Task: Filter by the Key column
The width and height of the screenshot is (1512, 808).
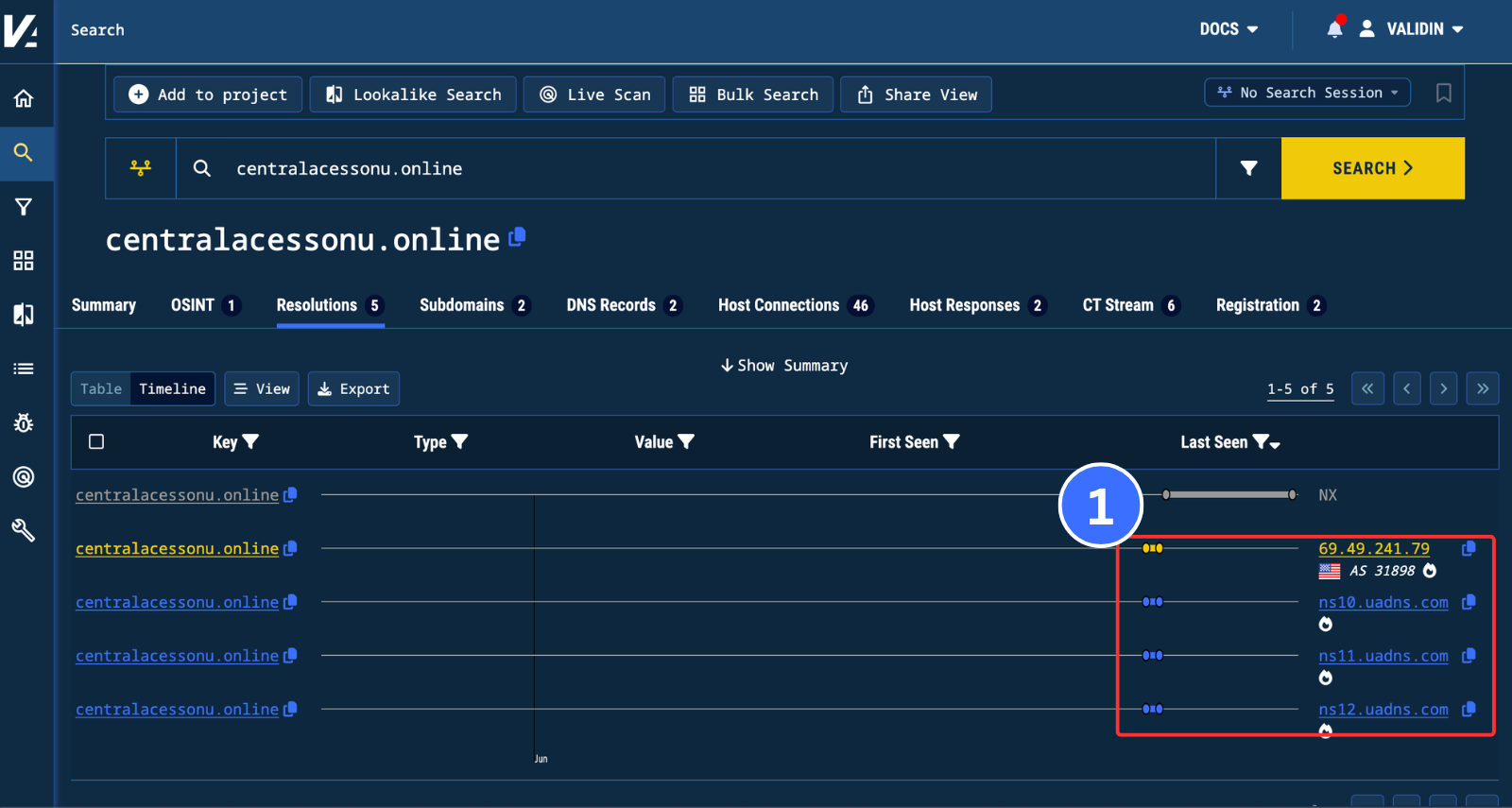Action: coord(250,441)
